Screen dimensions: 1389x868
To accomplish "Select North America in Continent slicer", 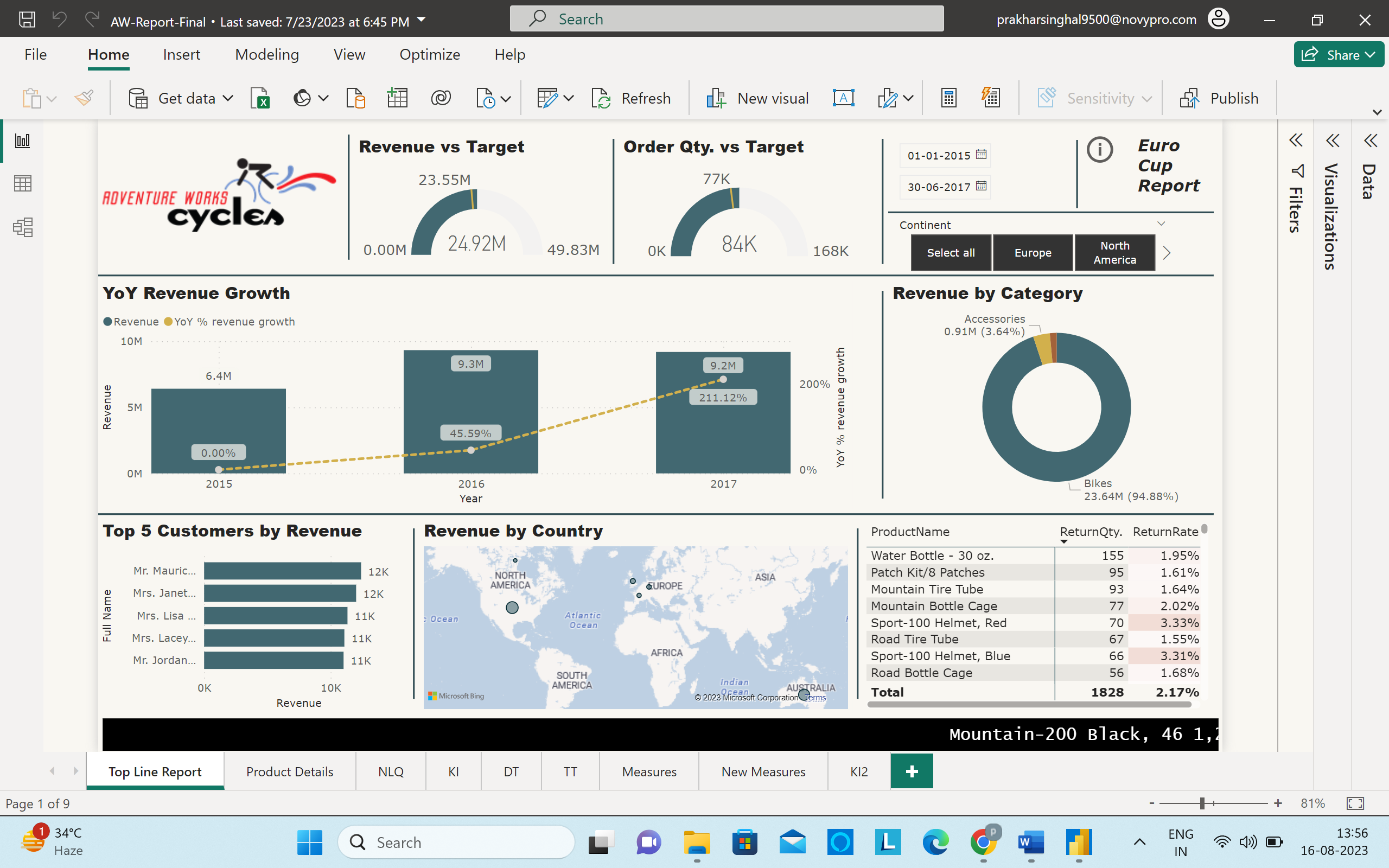I will (1114, 253).
